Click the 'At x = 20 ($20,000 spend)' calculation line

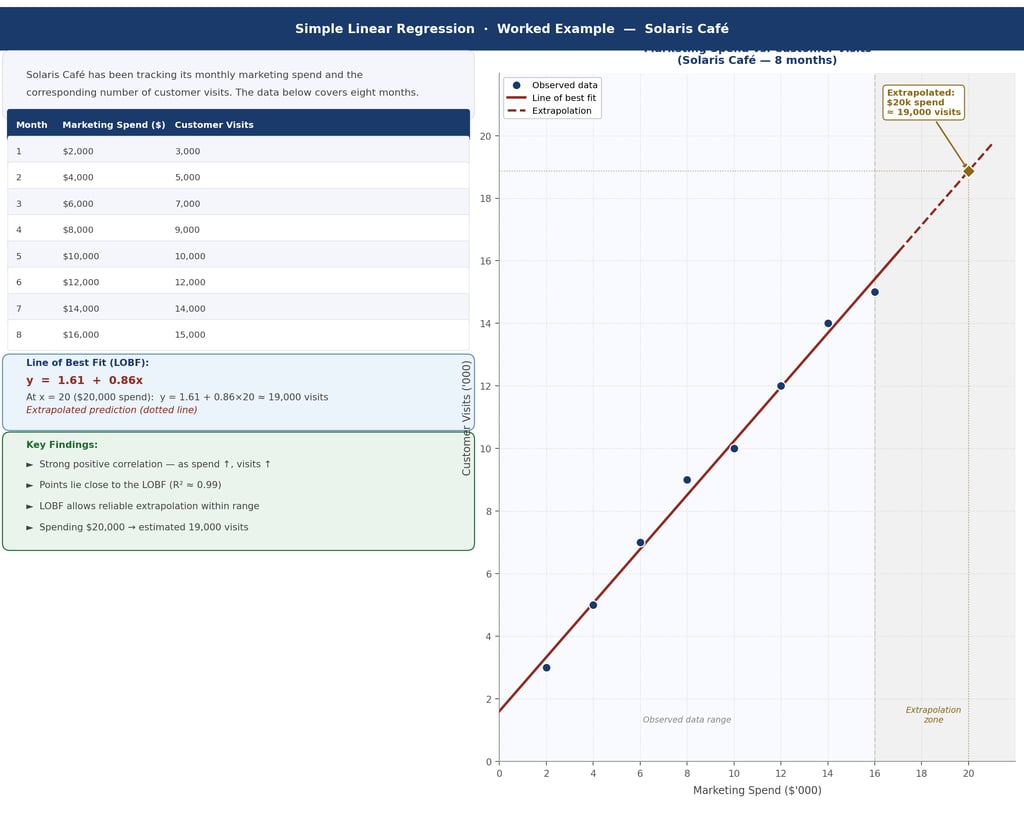[x=177, y=397]
